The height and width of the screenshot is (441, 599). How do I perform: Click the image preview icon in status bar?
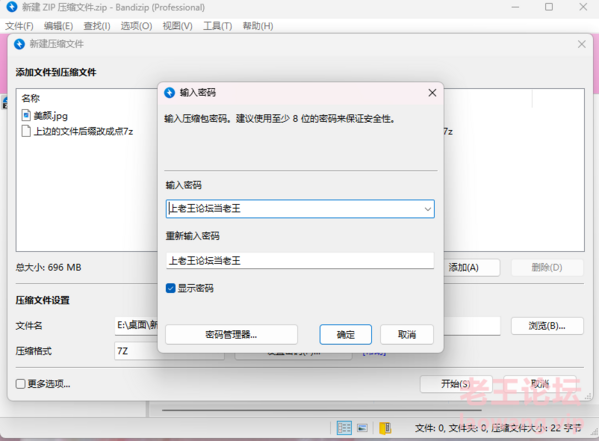pyautogui.click(x=362, y=428)
